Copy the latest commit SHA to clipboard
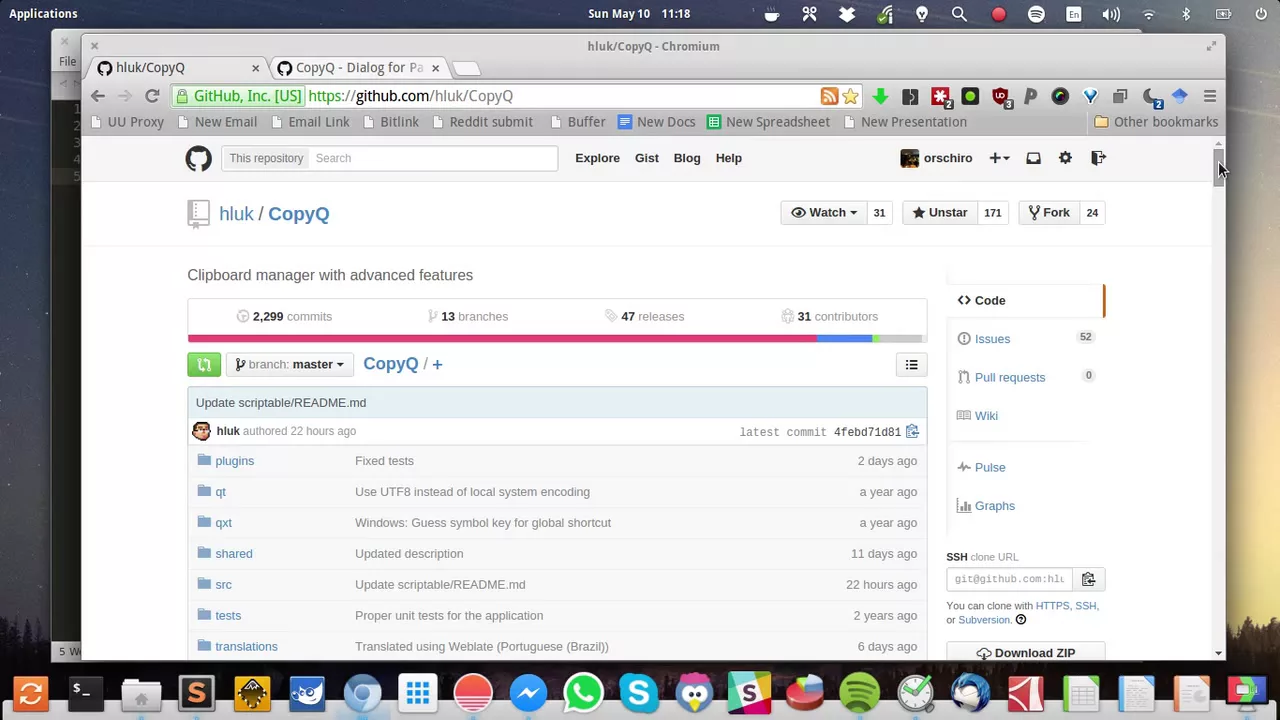Viewport: 1280px width, 720px height. [912, 431]
